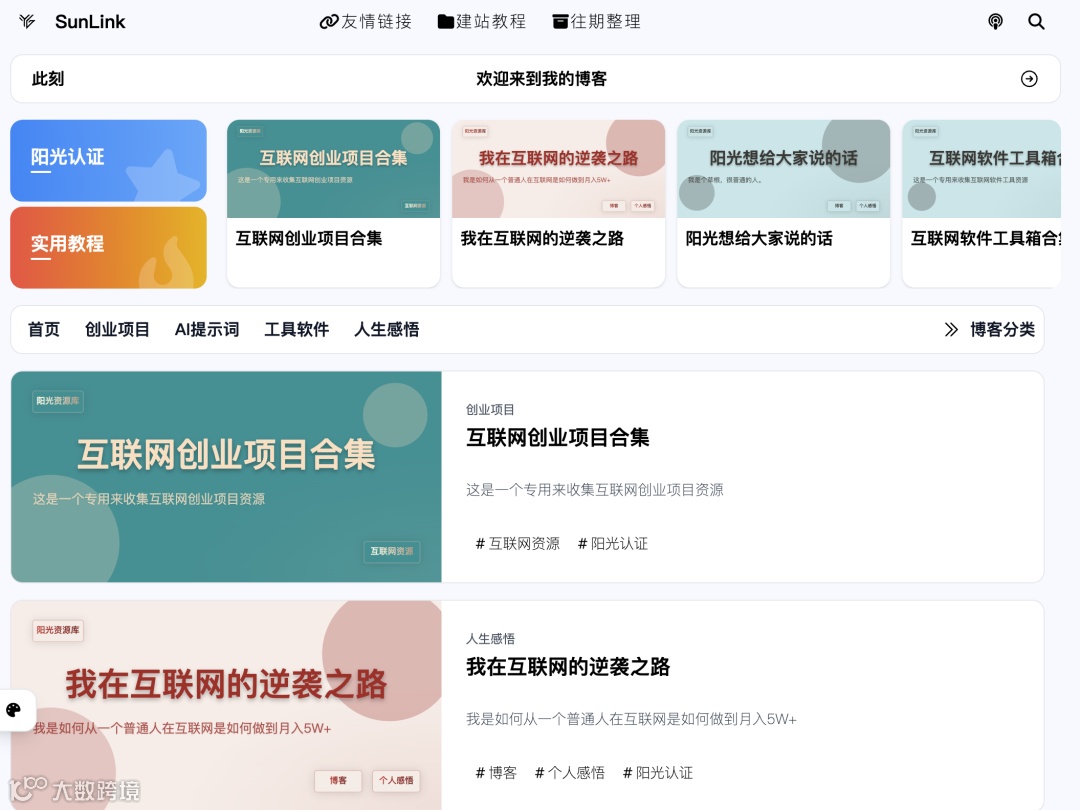Click carousel card title 我在互联网的逆袭之路
Image resolution: width=1080 pixels, height=810 pixels.
pyautogui.click(x=542, y=238)
